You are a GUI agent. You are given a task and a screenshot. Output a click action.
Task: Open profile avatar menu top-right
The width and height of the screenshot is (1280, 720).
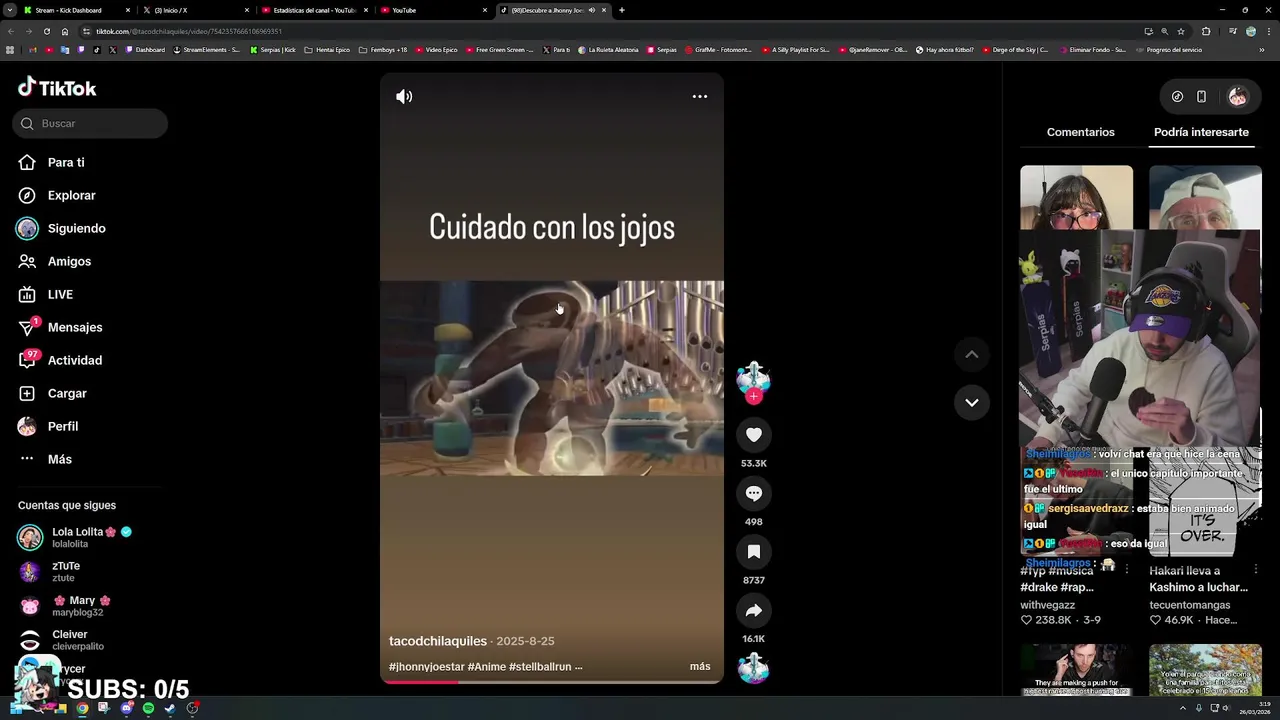coord(1238,97)
